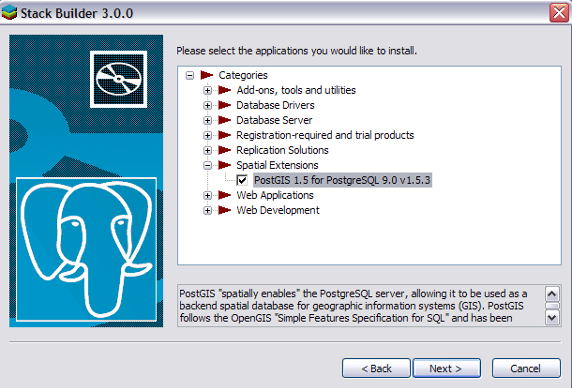Cancel the Stack Builder wizard

[526, 368]
